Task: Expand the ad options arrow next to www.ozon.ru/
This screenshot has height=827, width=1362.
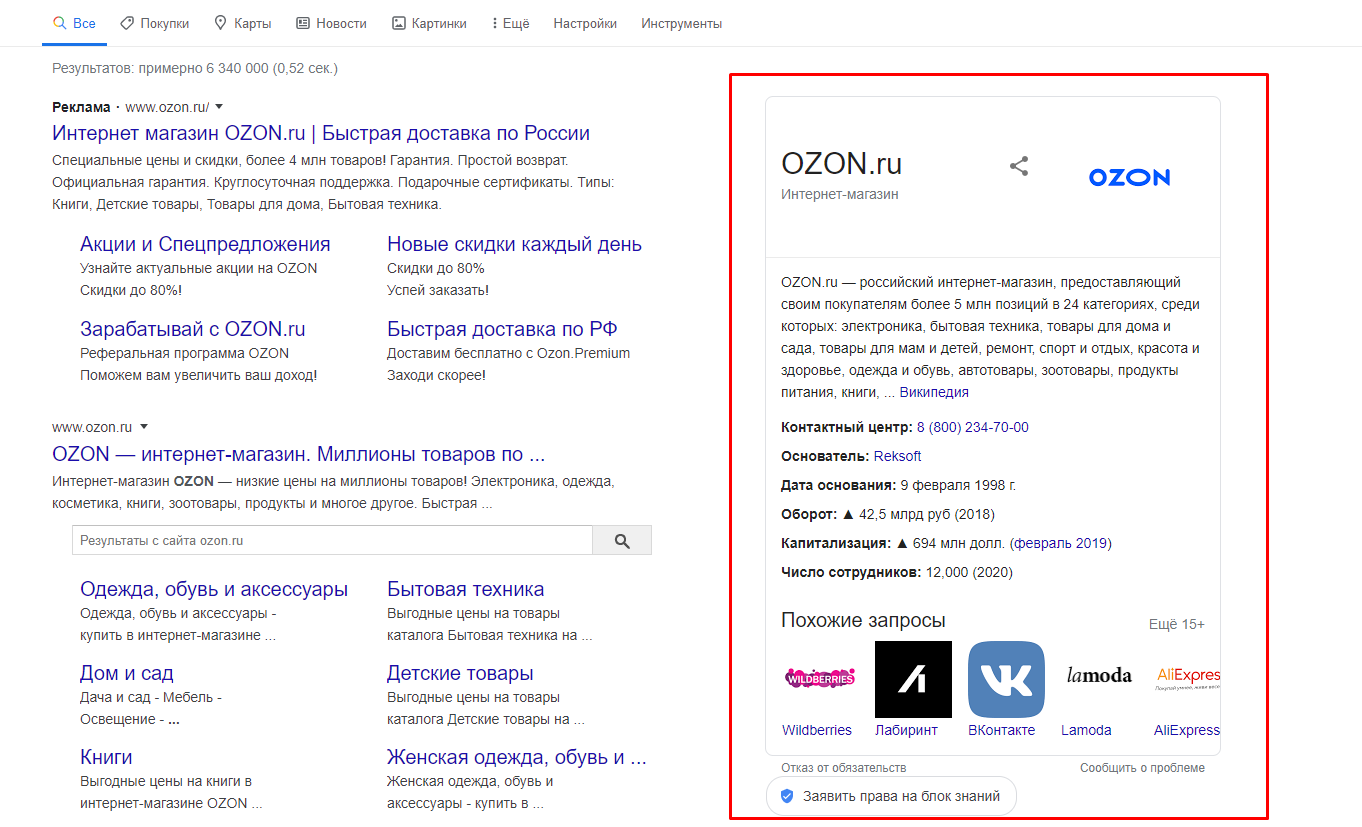Action: tap(219, 107)
